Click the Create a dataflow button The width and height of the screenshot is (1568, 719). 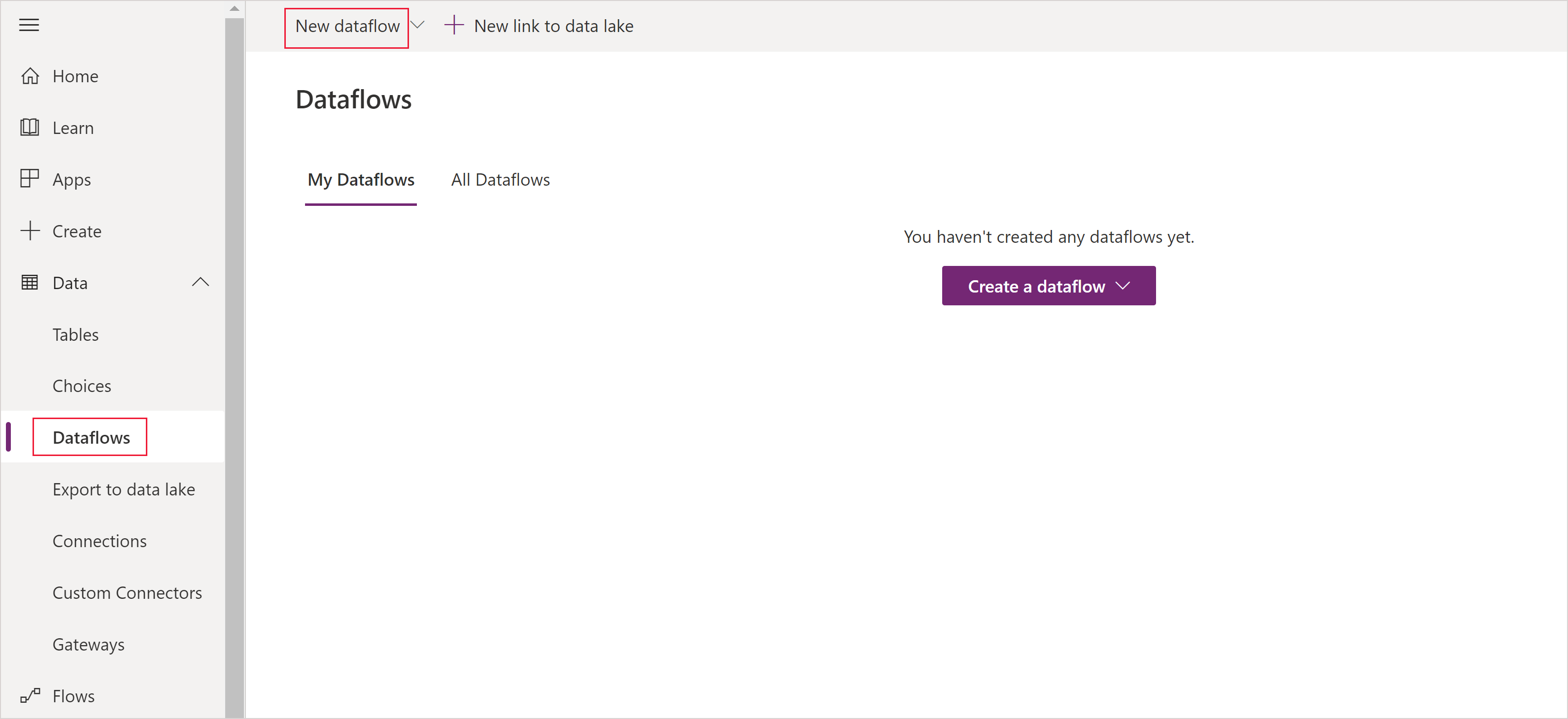[x=1049, y=286]
